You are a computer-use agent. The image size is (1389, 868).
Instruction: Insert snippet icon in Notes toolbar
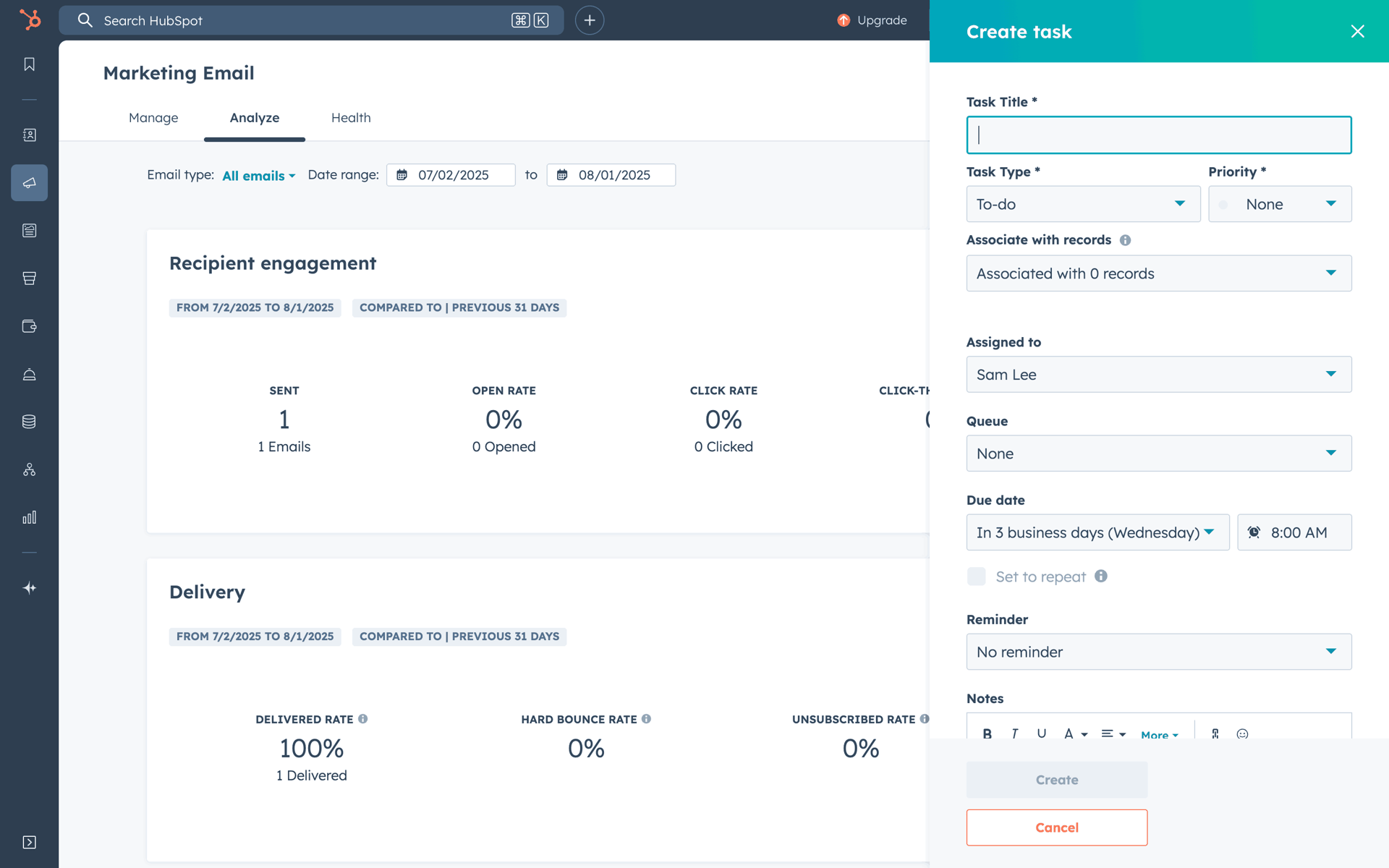coord(1215,733)
